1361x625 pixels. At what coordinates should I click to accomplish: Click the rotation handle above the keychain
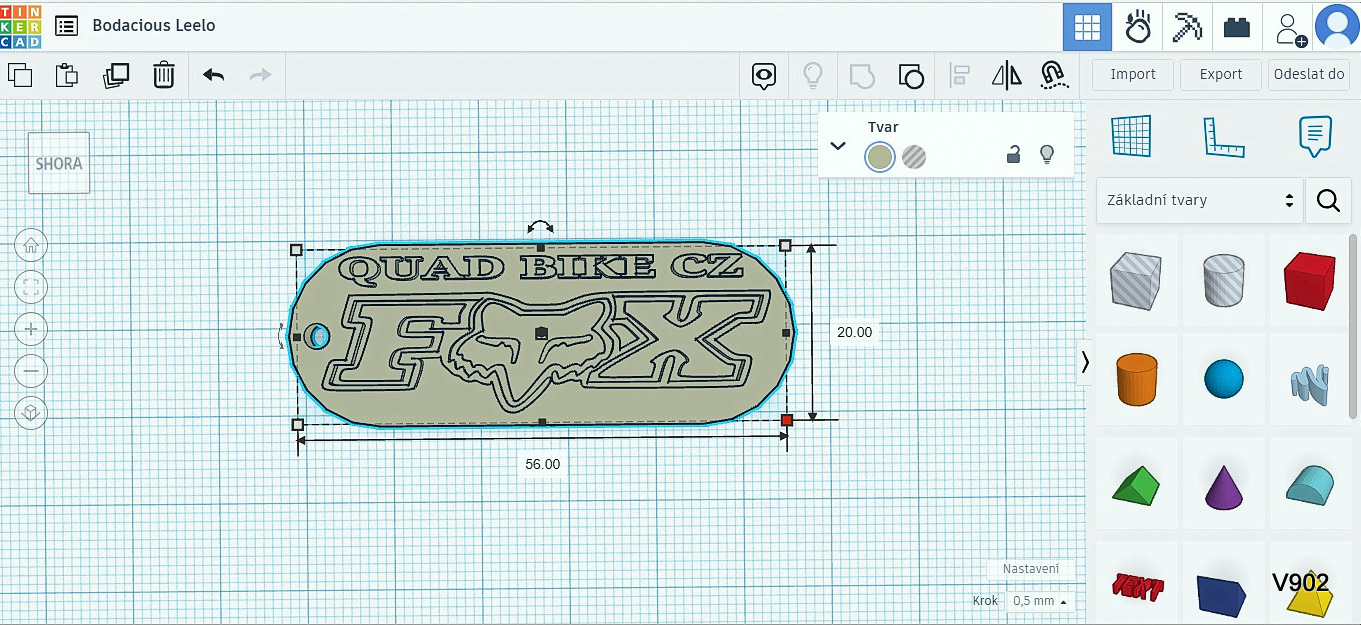point(541,227)
